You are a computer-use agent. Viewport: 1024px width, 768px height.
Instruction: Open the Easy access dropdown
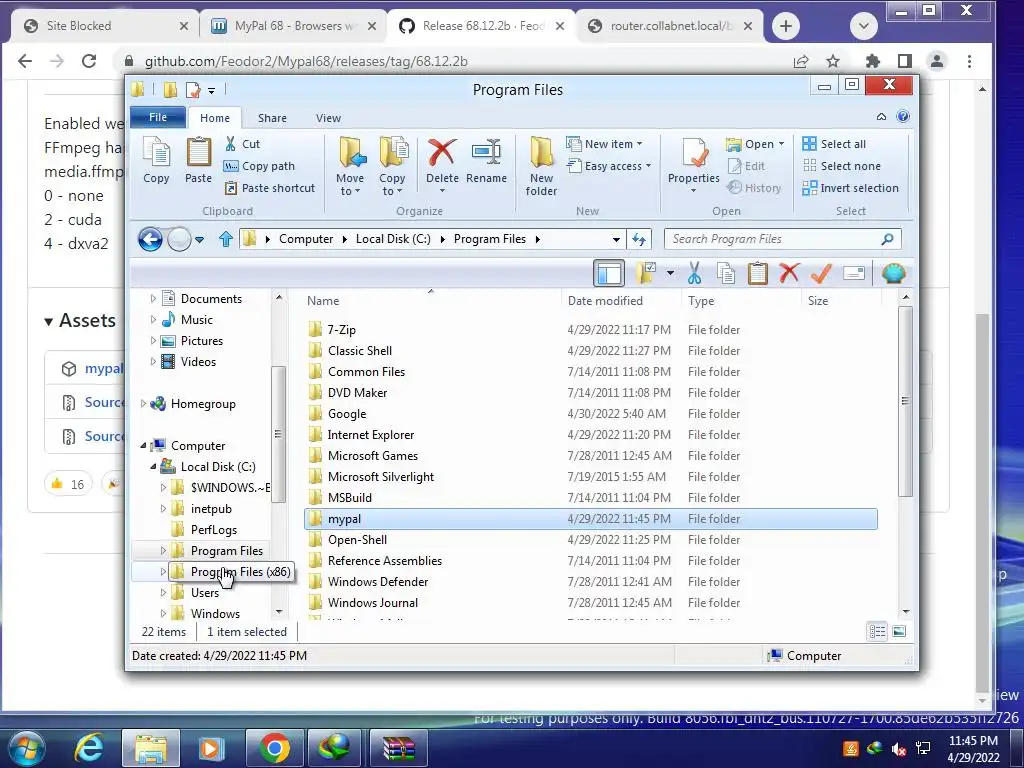609,166
